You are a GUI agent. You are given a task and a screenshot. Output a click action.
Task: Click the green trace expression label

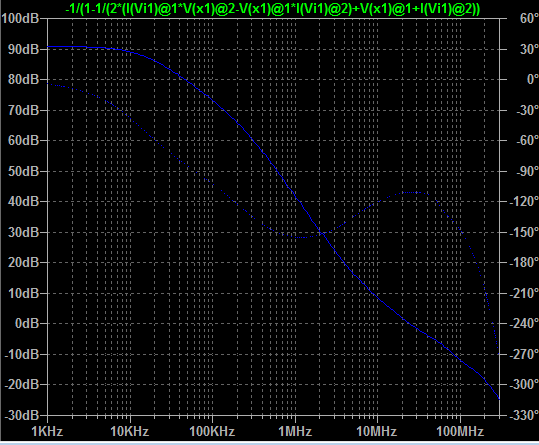273,8
